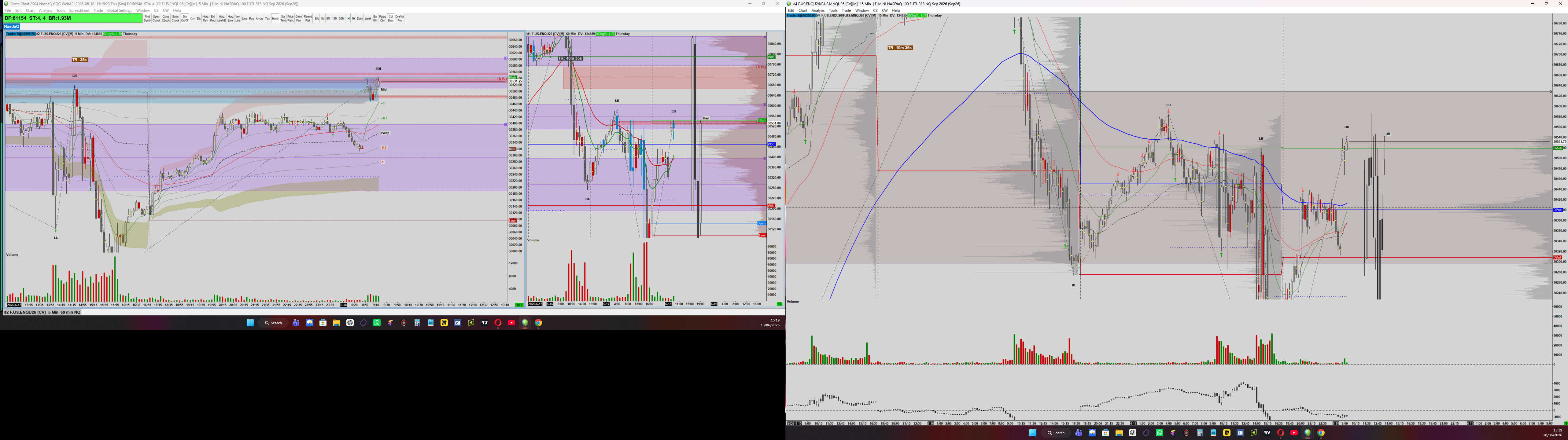
Task: Click Open Cbook in the toolbar
Action: click(157, 19)
